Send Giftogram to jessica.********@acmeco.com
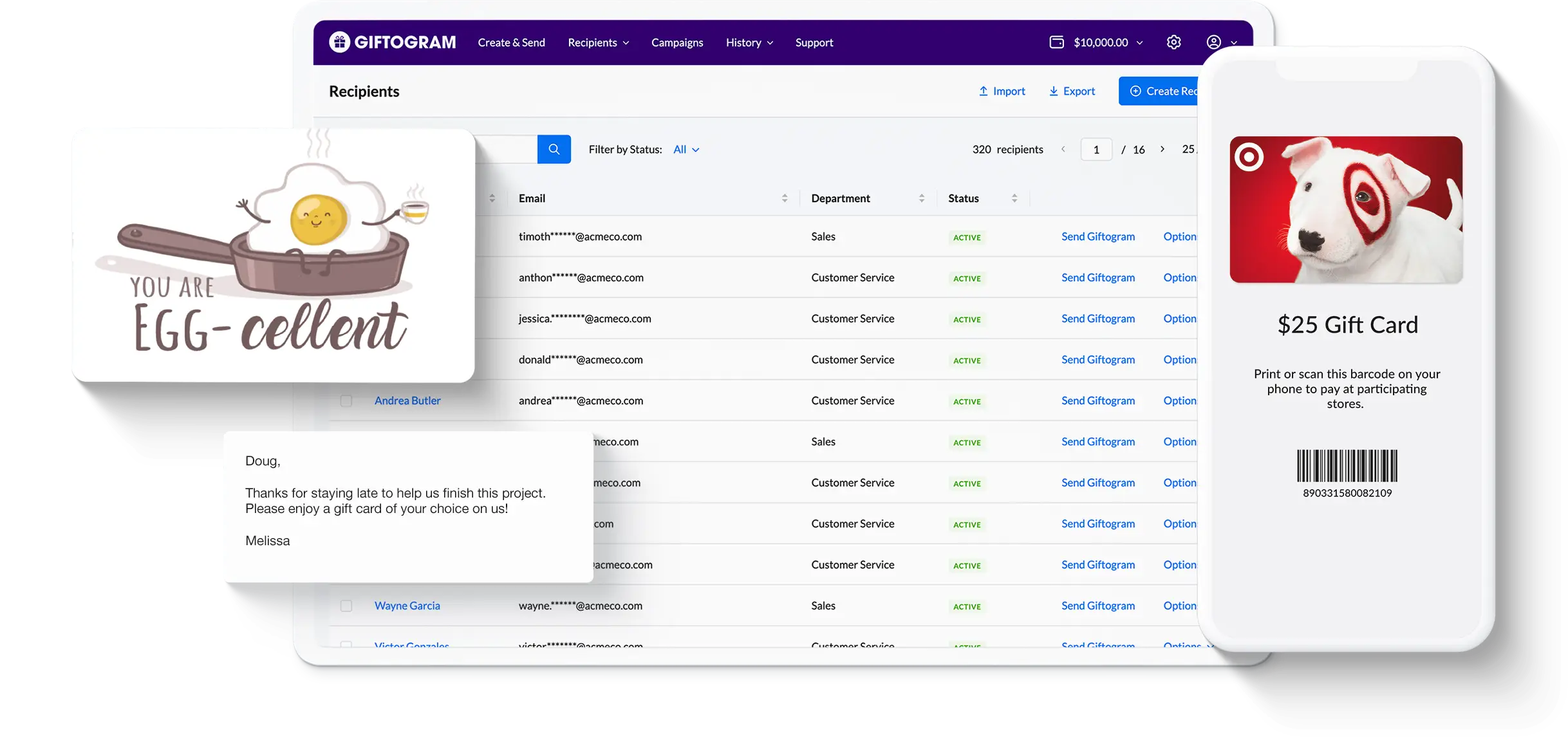Screen dimensions: 1568x737 (x=1098, y=319)
